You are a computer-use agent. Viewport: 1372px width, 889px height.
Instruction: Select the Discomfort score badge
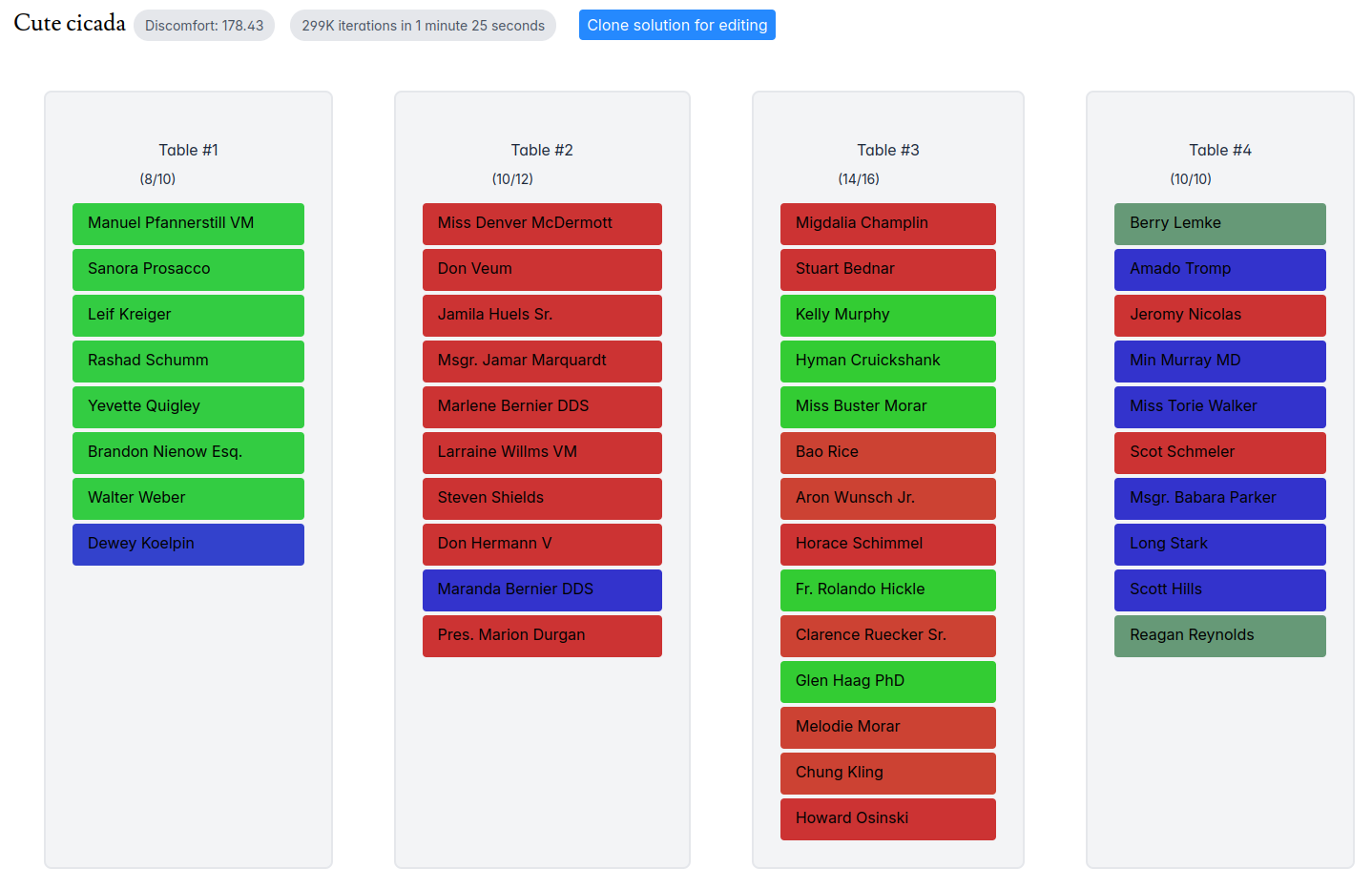(x=204, y=26)
